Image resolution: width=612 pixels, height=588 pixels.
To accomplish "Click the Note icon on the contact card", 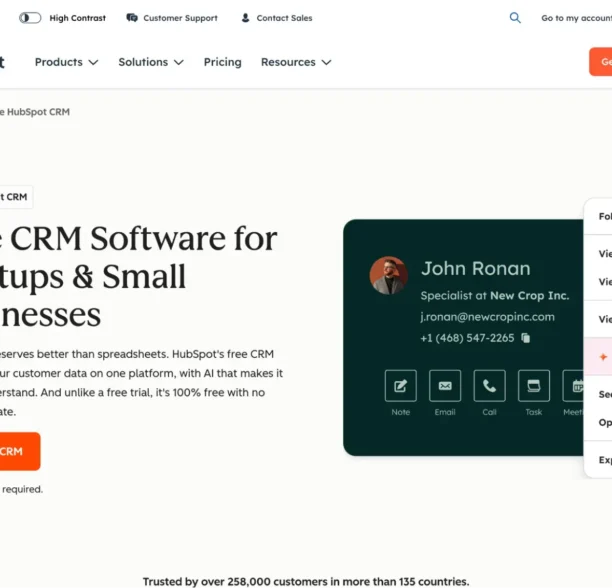I will point(400,386).
